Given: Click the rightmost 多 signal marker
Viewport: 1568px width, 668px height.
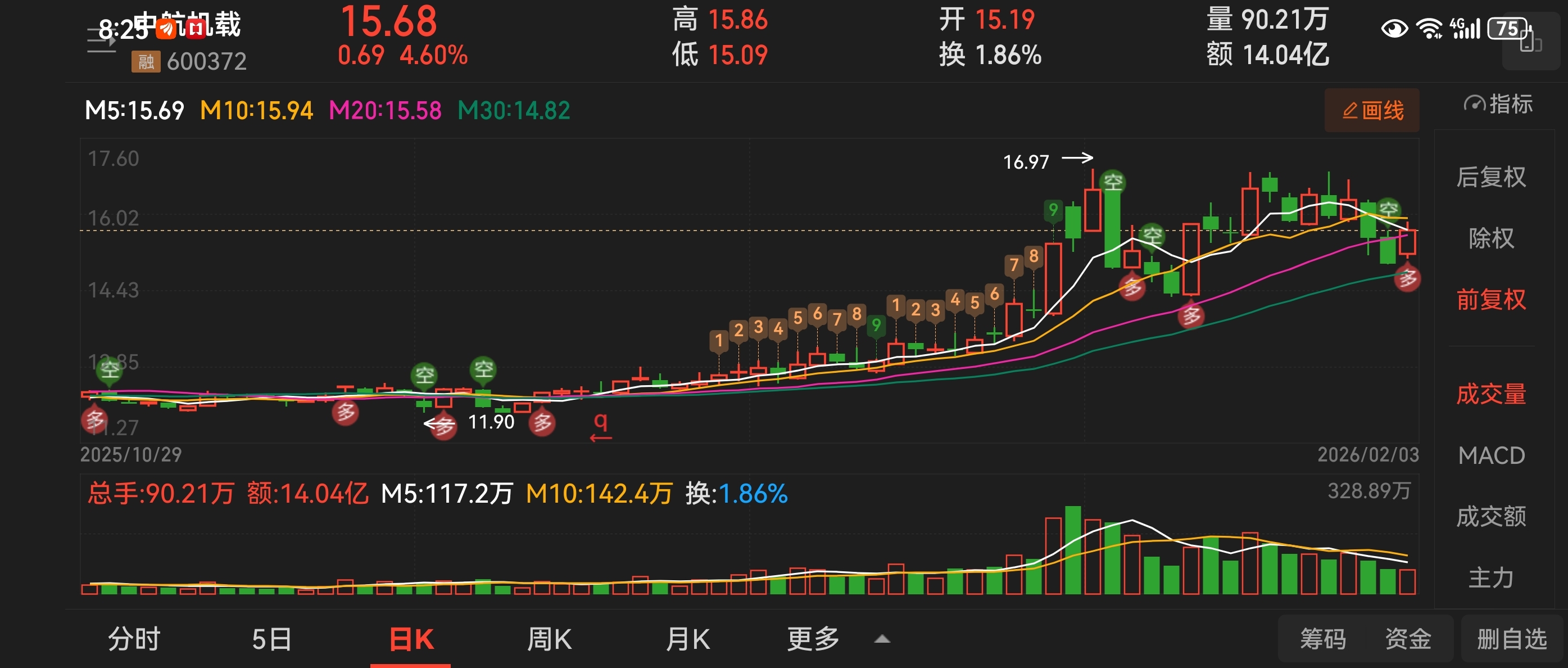Looking at the screenshot, I should click(1407, 278).
